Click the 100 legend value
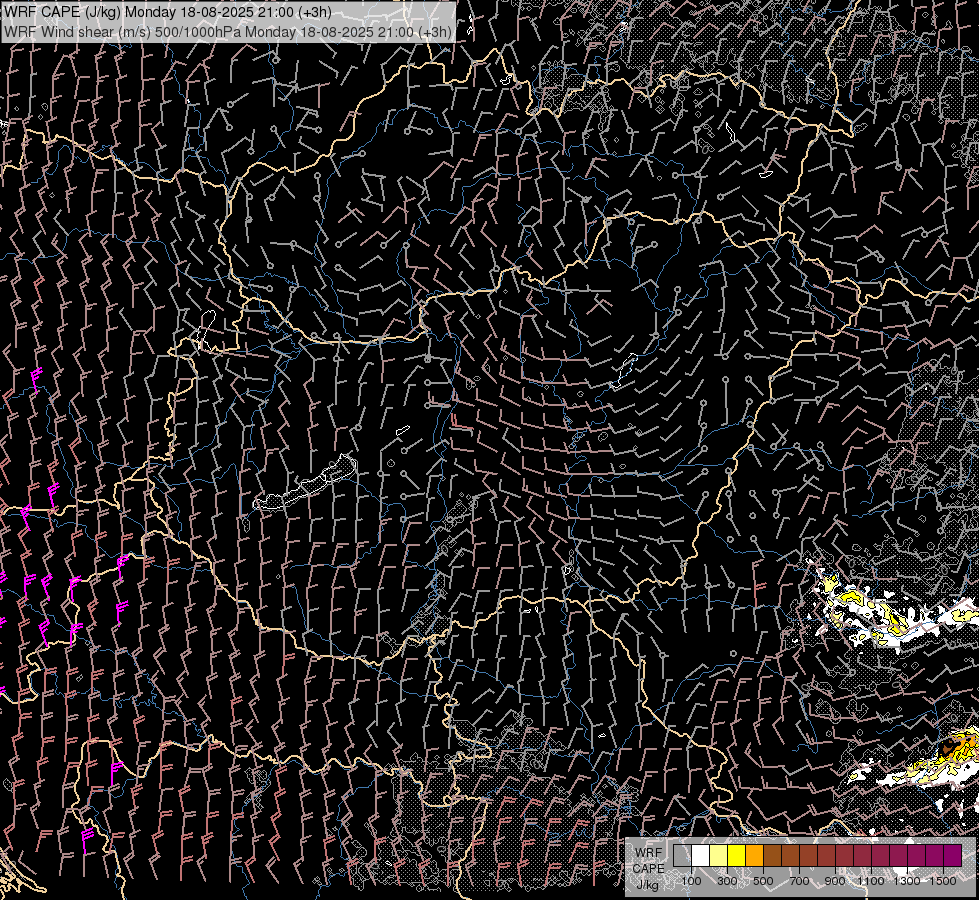This screenshot has width=979, height=900. 691,881
